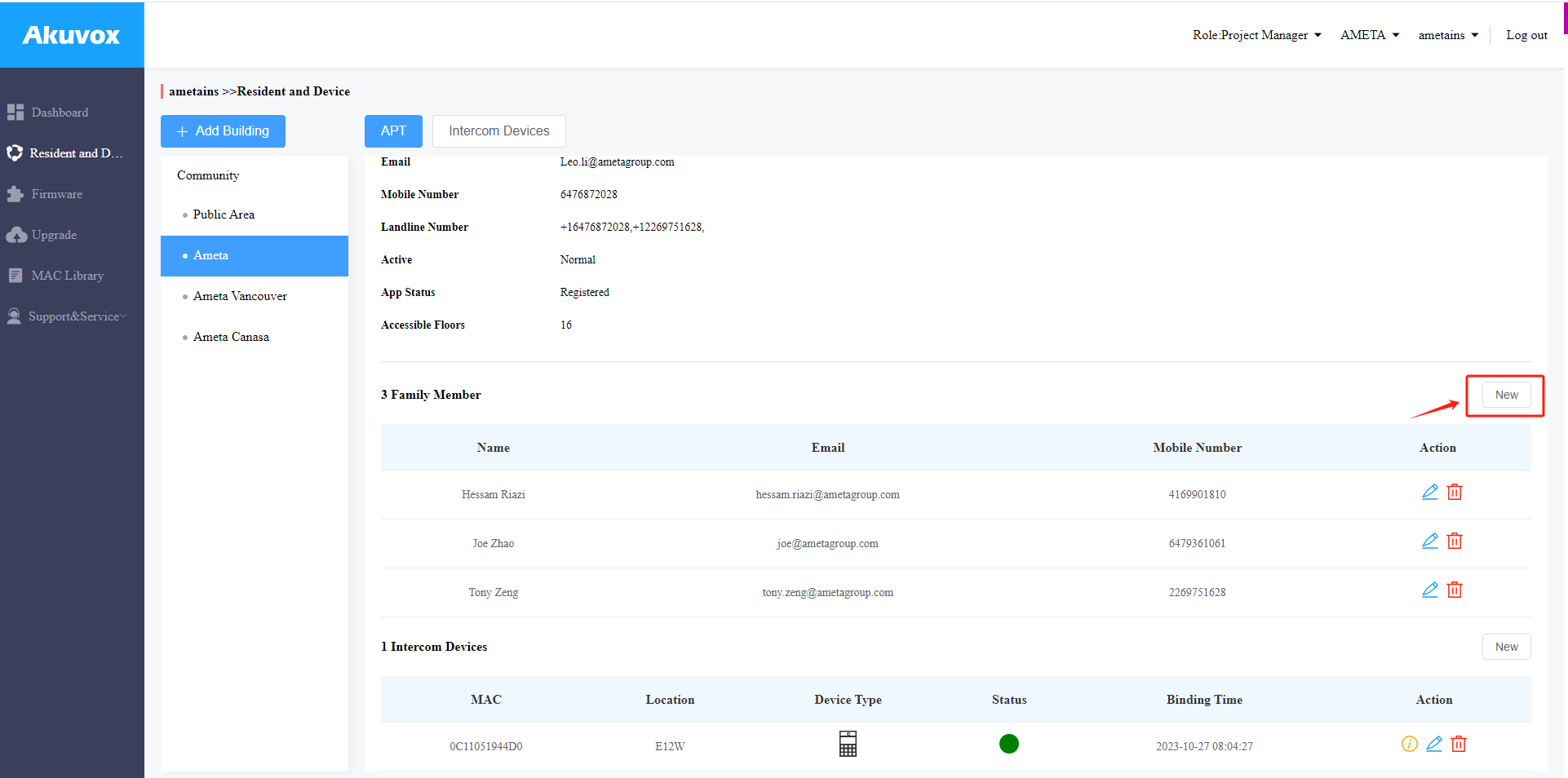Viewport: 1568px width, 778px height.
Task: Click the Tony Zeng name cell
Action: click(x=494, y=592)
